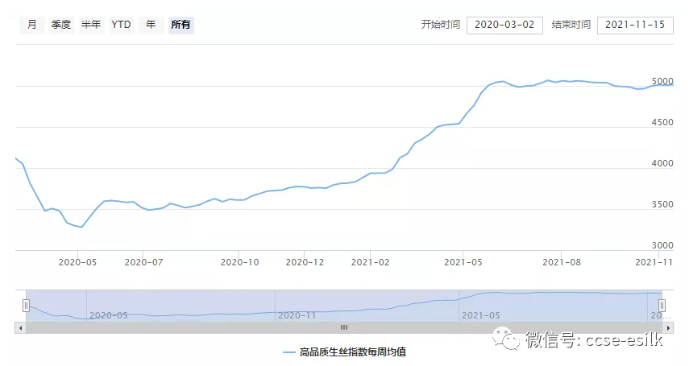Edit the end date field 2021-11-15
This screenshot has width=691, height=366.
[x=635, y=25]
